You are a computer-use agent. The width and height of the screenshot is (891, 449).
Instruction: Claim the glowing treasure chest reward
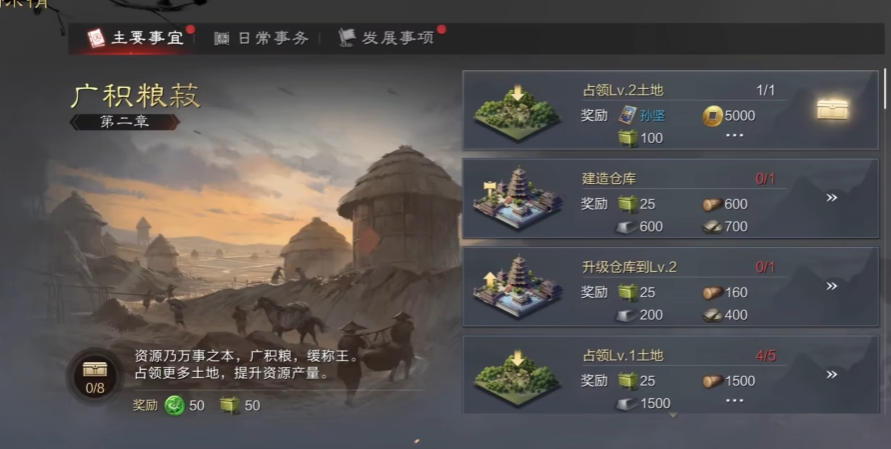click(832, 109)
